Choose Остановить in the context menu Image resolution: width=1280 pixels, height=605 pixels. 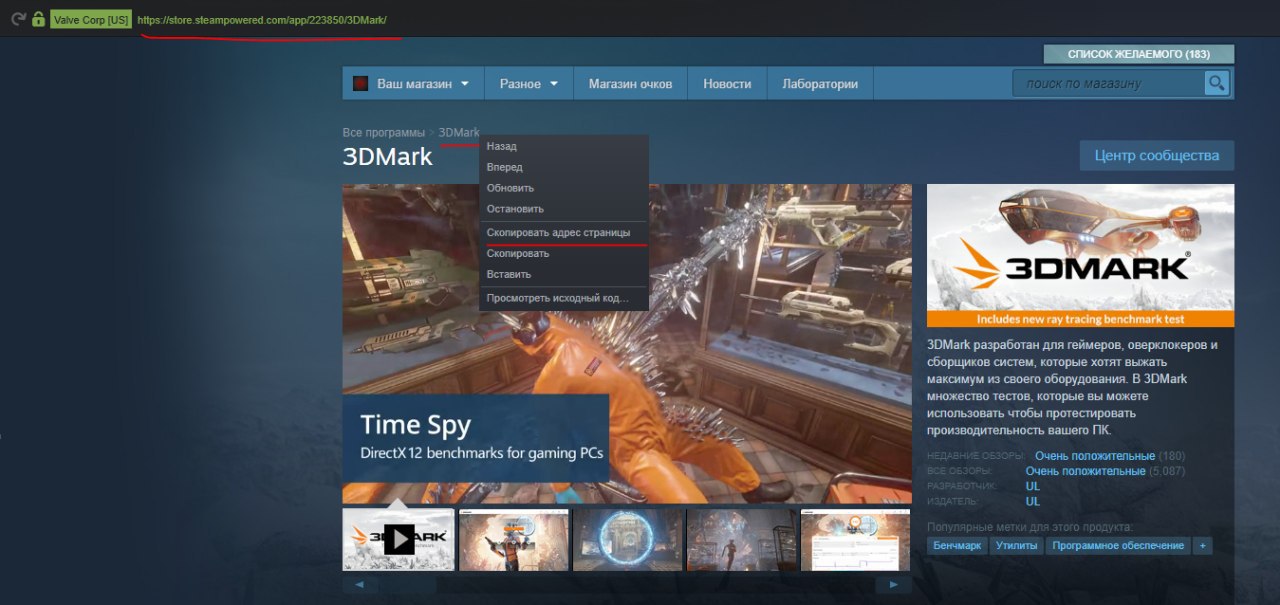pyautogui.click(x=564, y=209)
